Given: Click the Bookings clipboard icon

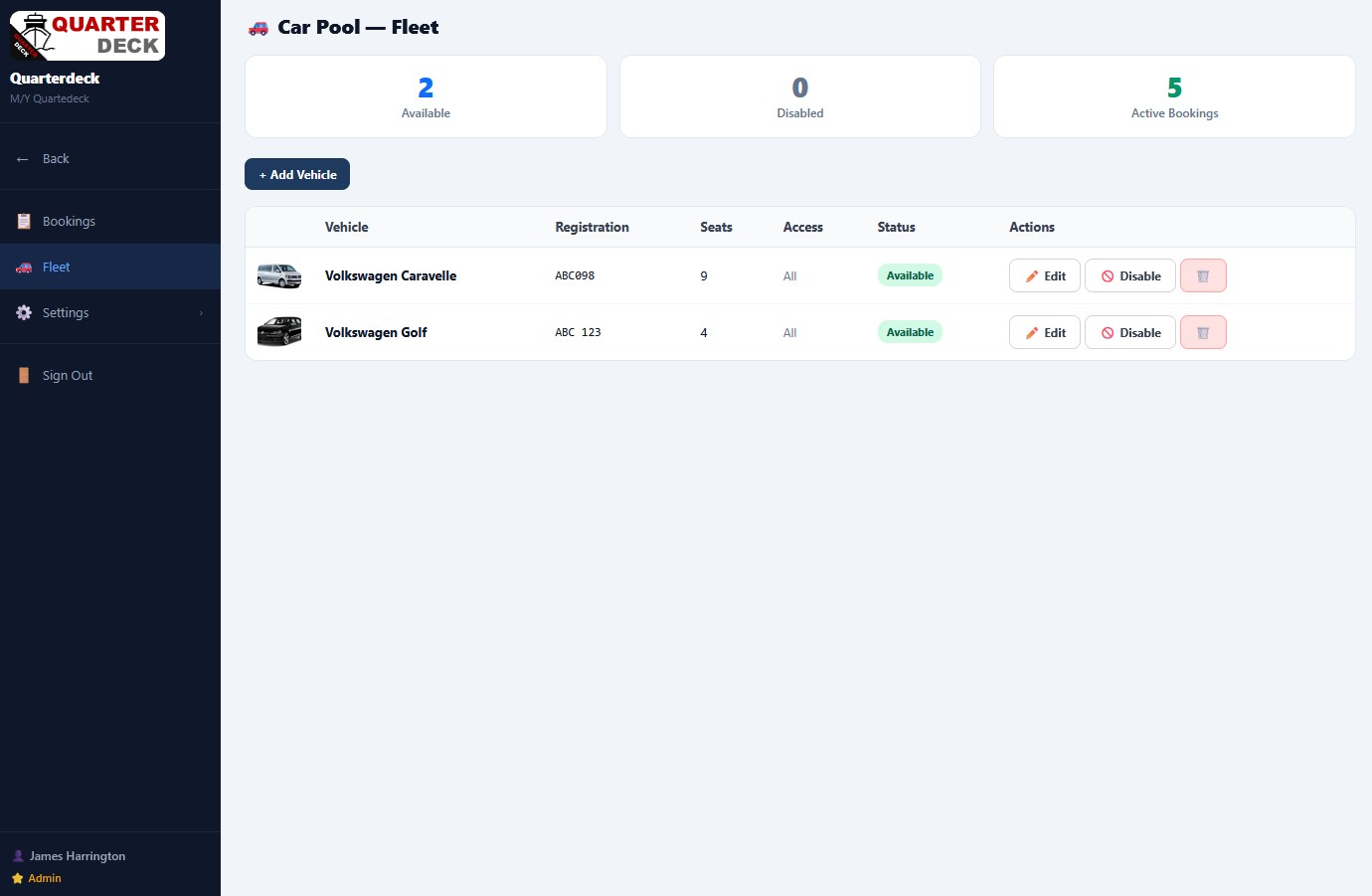Looking at the screenshot, I should (x=24, y=222).
